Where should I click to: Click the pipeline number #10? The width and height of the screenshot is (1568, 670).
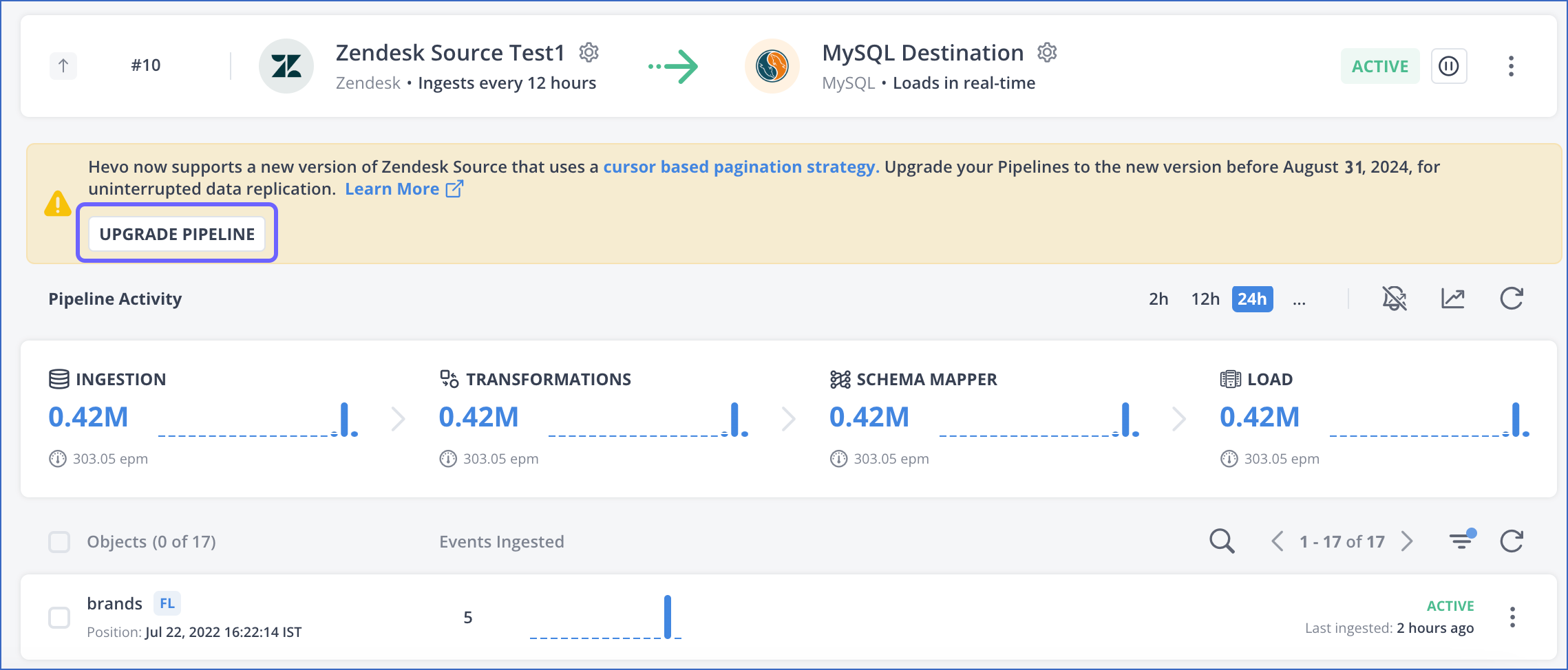pyautogui.click(x=146, y=65)
